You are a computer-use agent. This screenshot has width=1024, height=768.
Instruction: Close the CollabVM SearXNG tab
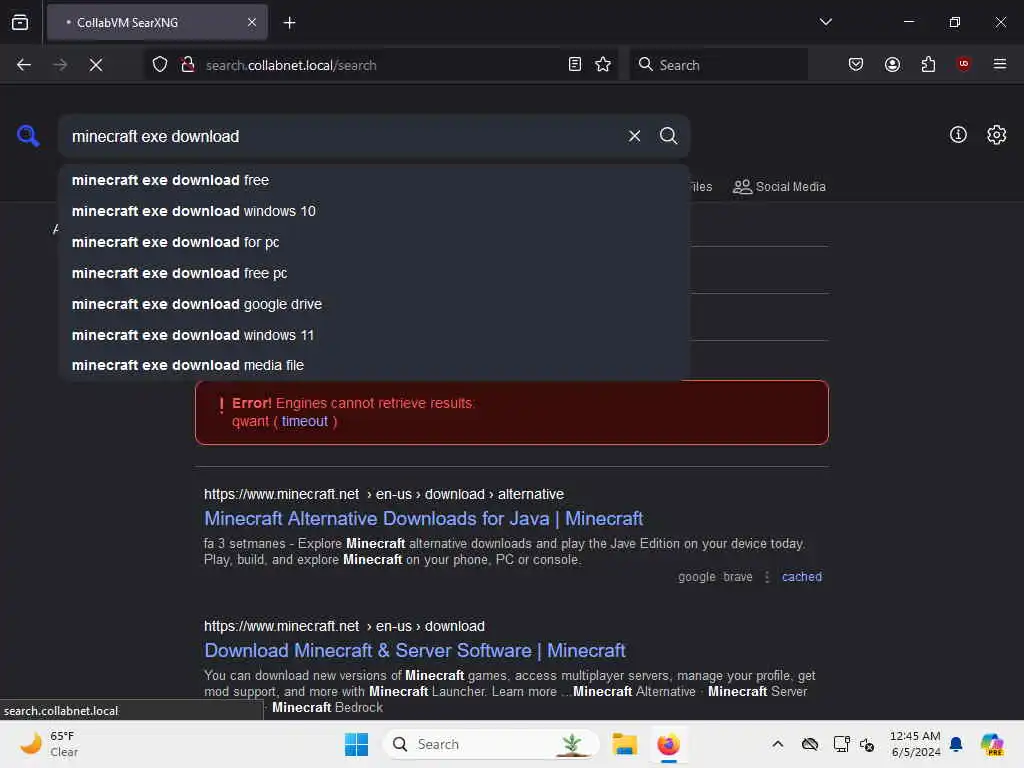click(251, 22)
